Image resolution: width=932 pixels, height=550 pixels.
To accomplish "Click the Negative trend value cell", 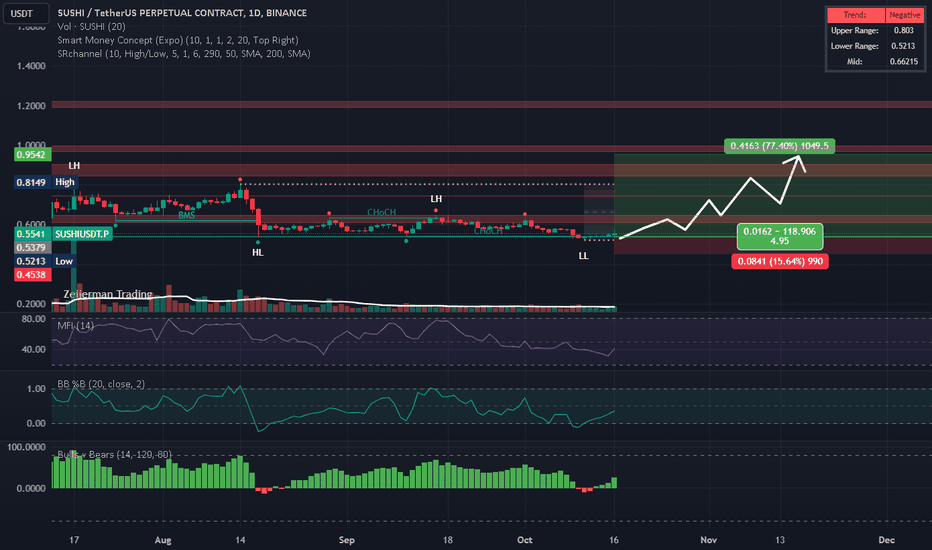I will 904,15.
